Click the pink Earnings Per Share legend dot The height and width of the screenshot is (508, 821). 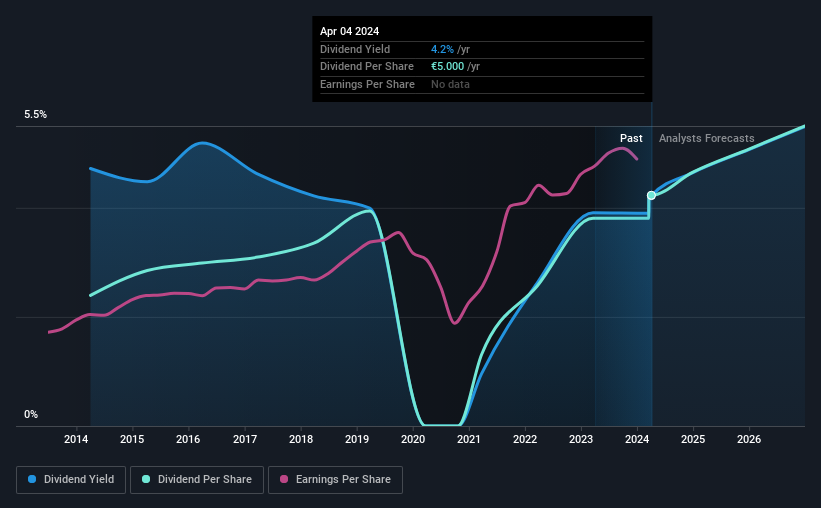[x=284, y=479]
